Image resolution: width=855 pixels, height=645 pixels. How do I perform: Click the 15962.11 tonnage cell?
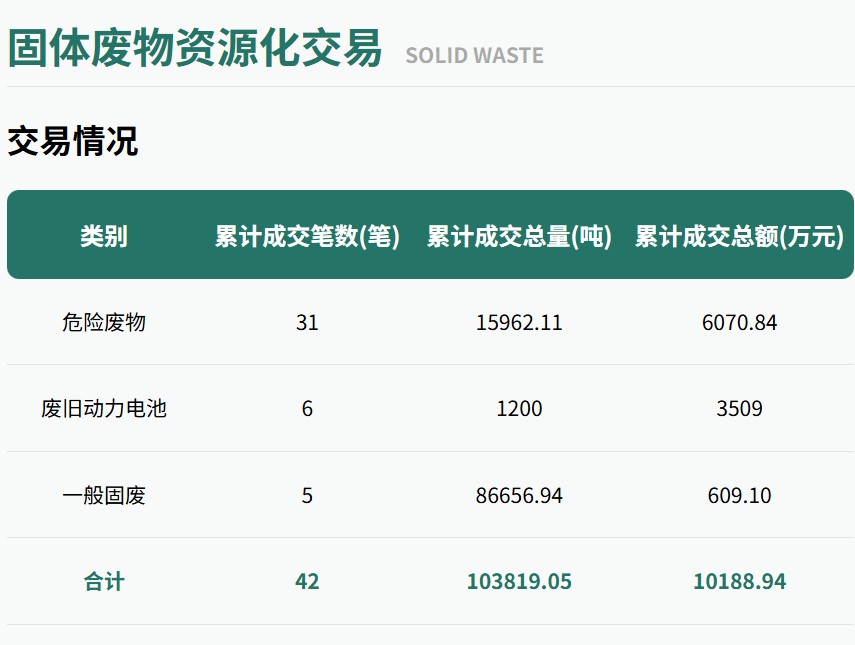coord(519,323)
